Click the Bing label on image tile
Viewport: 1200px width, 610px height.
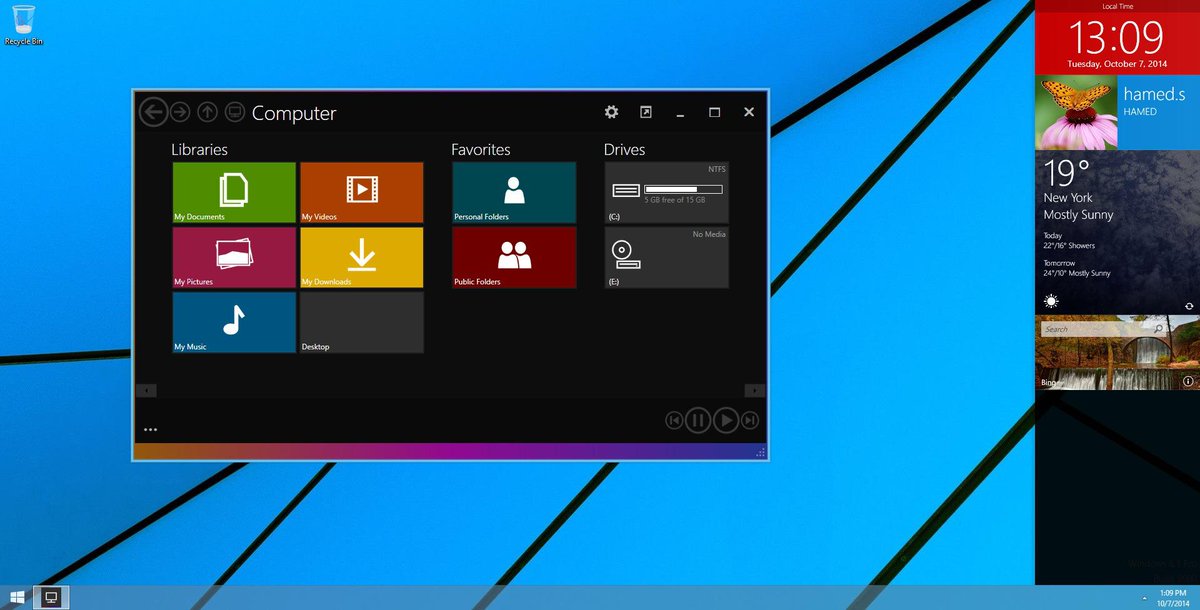[x=1049, y=382]
